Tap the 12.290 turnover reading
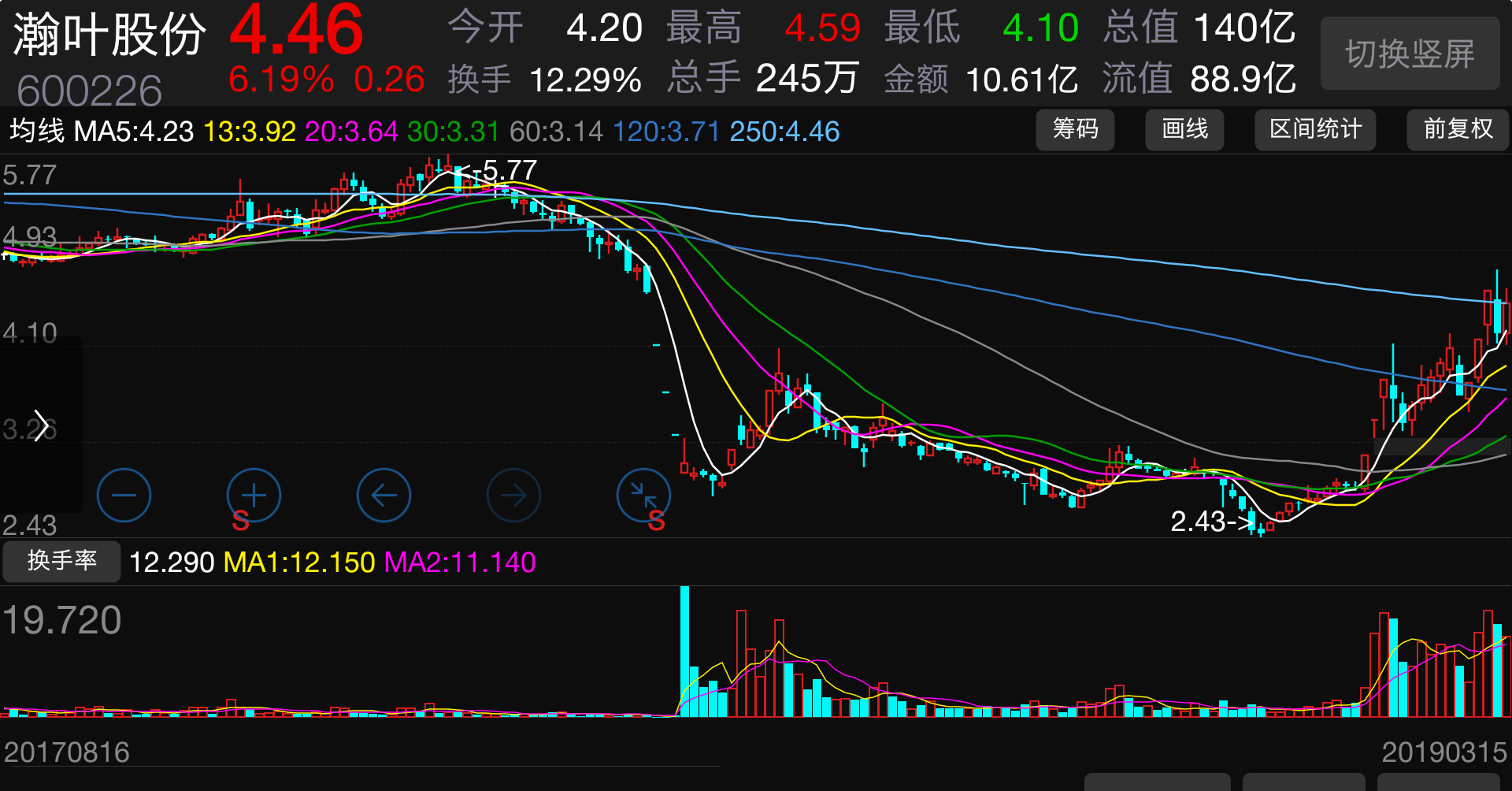This screenshot has width=1512, height=791. pyautogui.click(x=172, y=563)
